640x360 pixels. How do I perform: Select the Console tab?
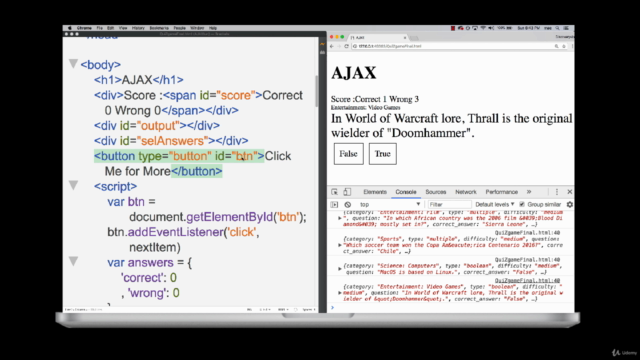406,192
